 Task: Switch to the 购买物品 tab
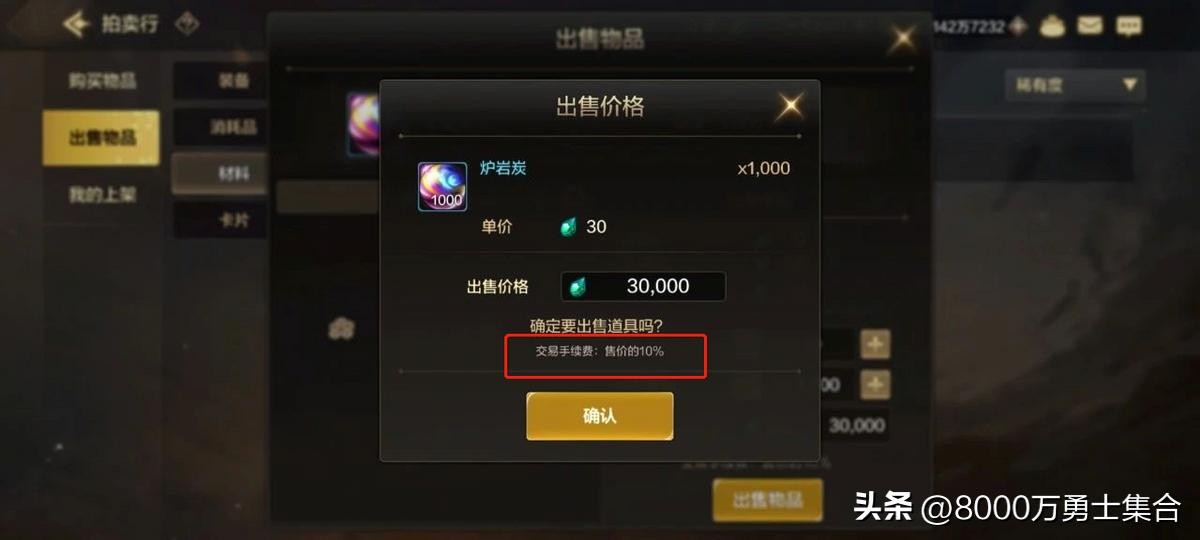pyautogui.click(x=101, y=81)
